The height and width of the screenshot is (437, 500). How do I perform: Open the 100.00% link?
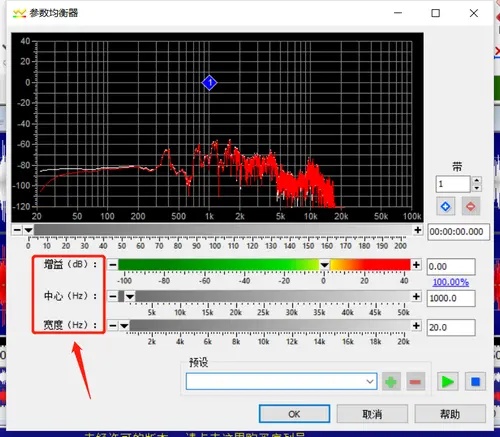point(451,282)
